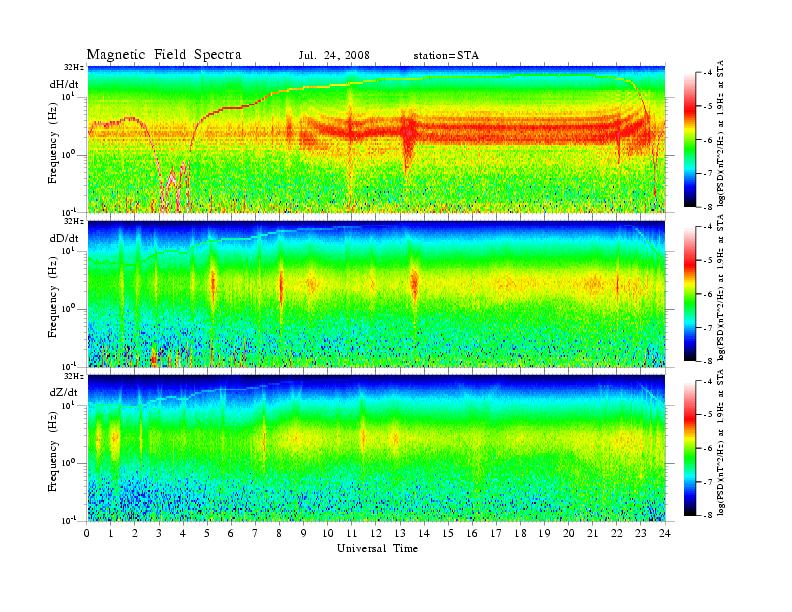Click the '24' tick on the Universal Time axis
Screen dimensions: 792x612
coord(665,533)
